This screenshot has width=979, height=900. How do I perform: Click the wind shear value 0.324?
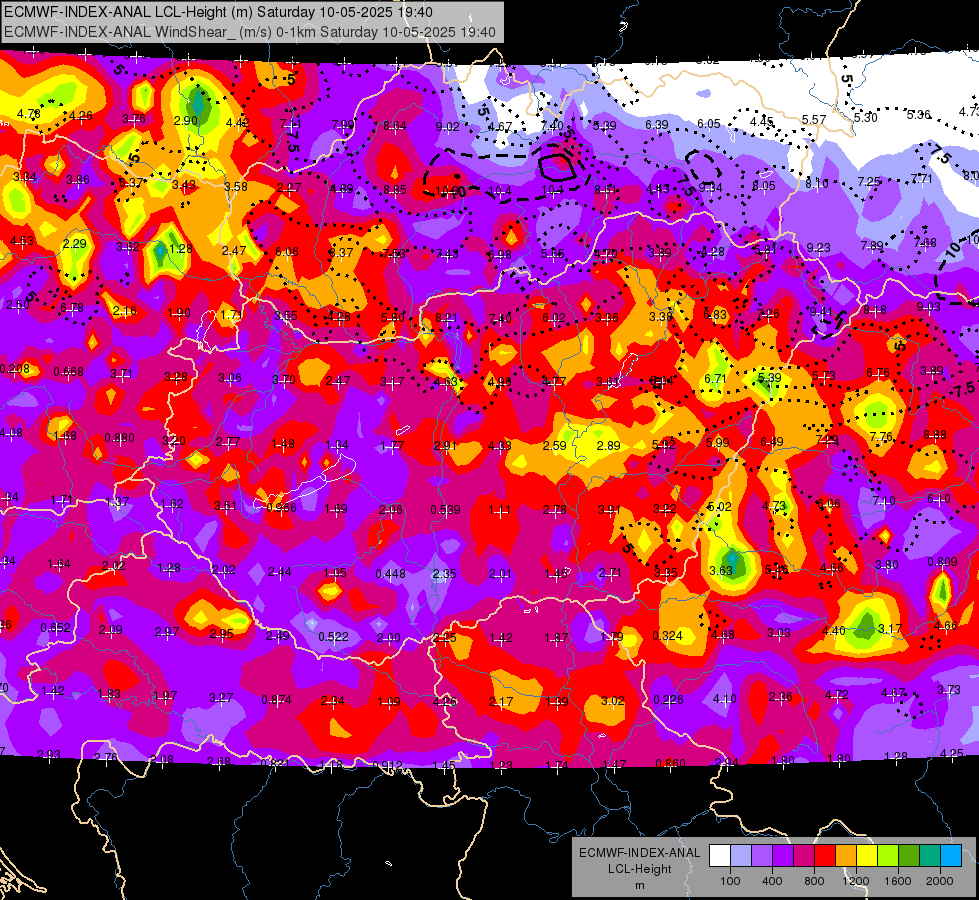[x=667, y=635]
